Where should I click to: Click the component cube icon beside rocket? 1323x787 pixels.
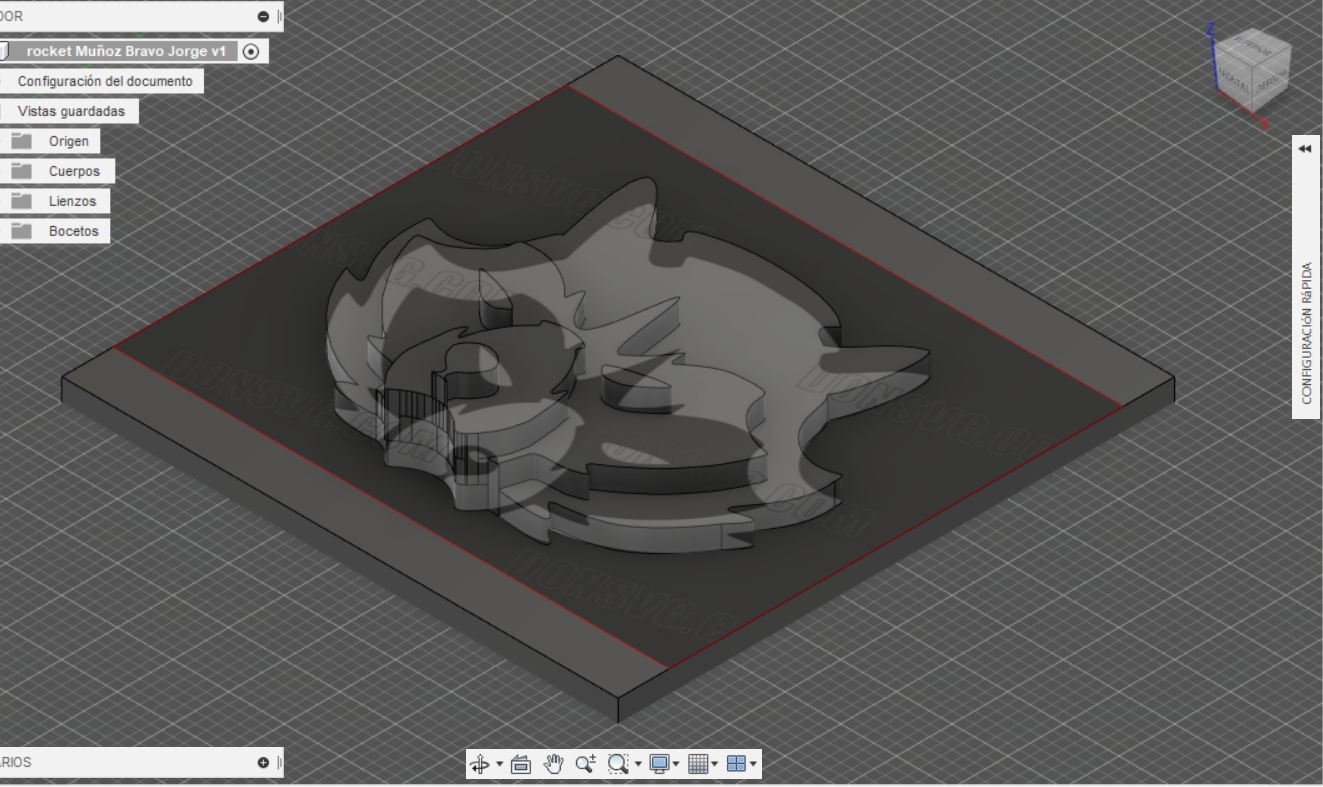click(x=4, y=51)
